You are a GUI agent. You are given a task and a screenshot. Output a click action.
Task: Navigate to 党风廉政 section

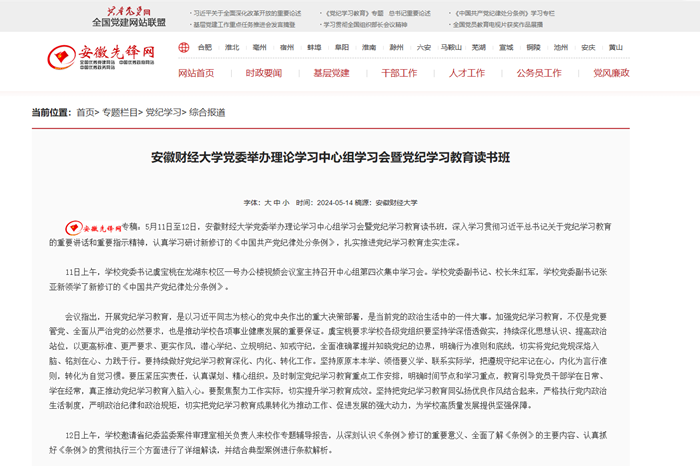point(611,73)
